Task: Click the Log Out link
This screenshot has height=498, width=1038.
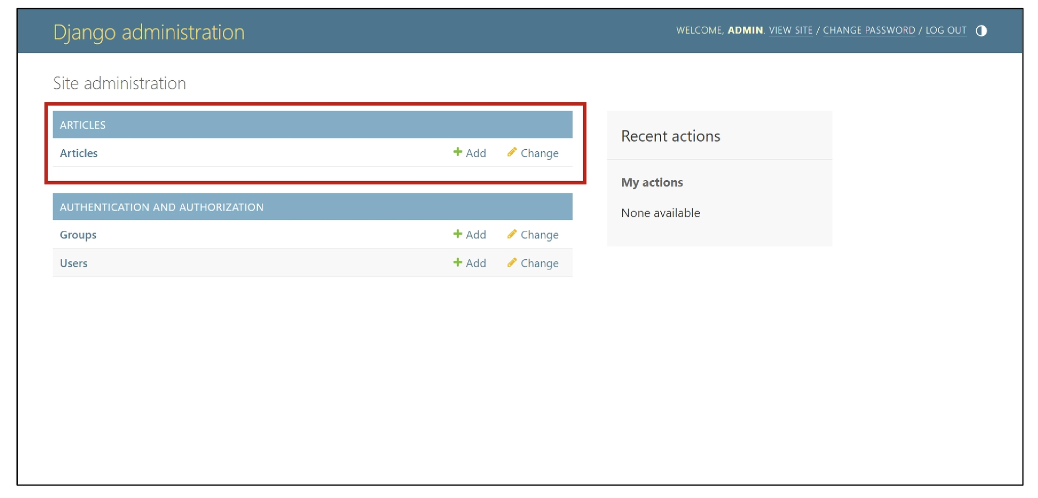Action: (946, 30)
